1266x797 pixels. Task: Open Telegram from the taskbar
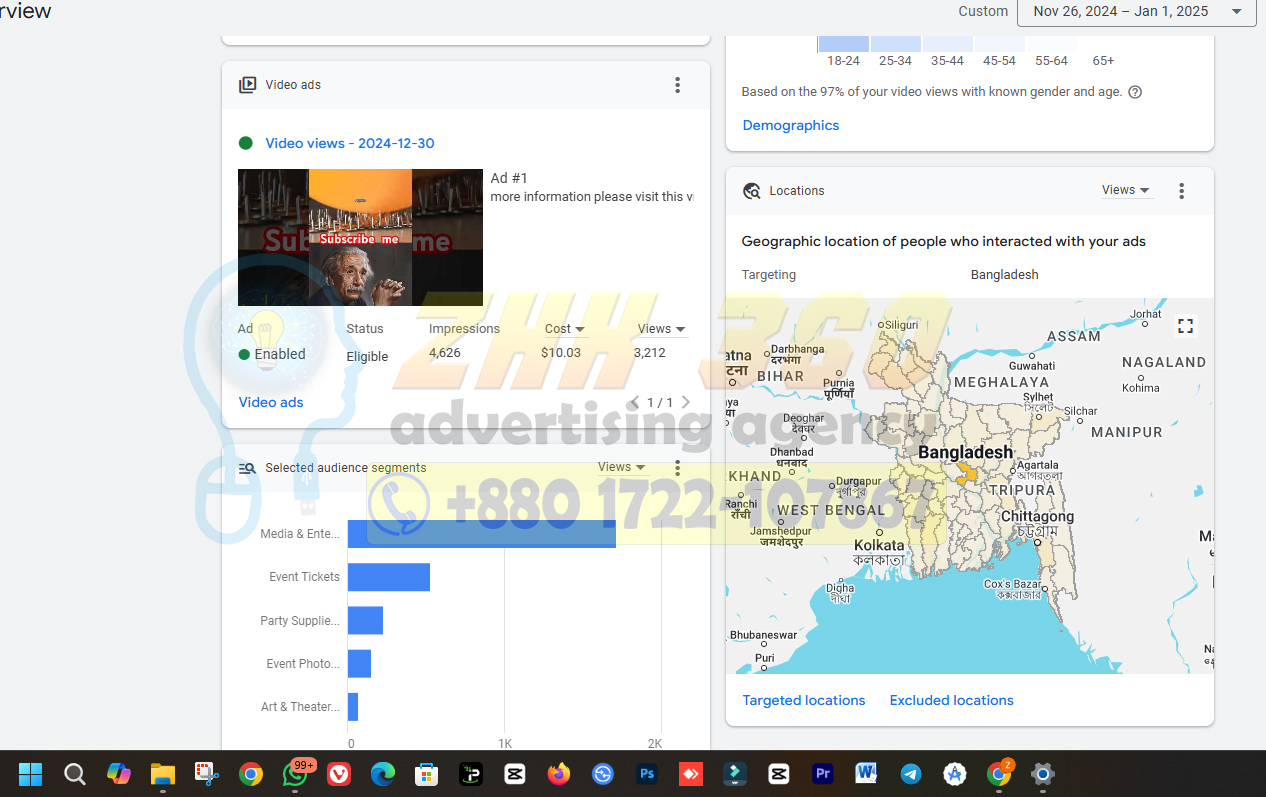coord(911,774)
